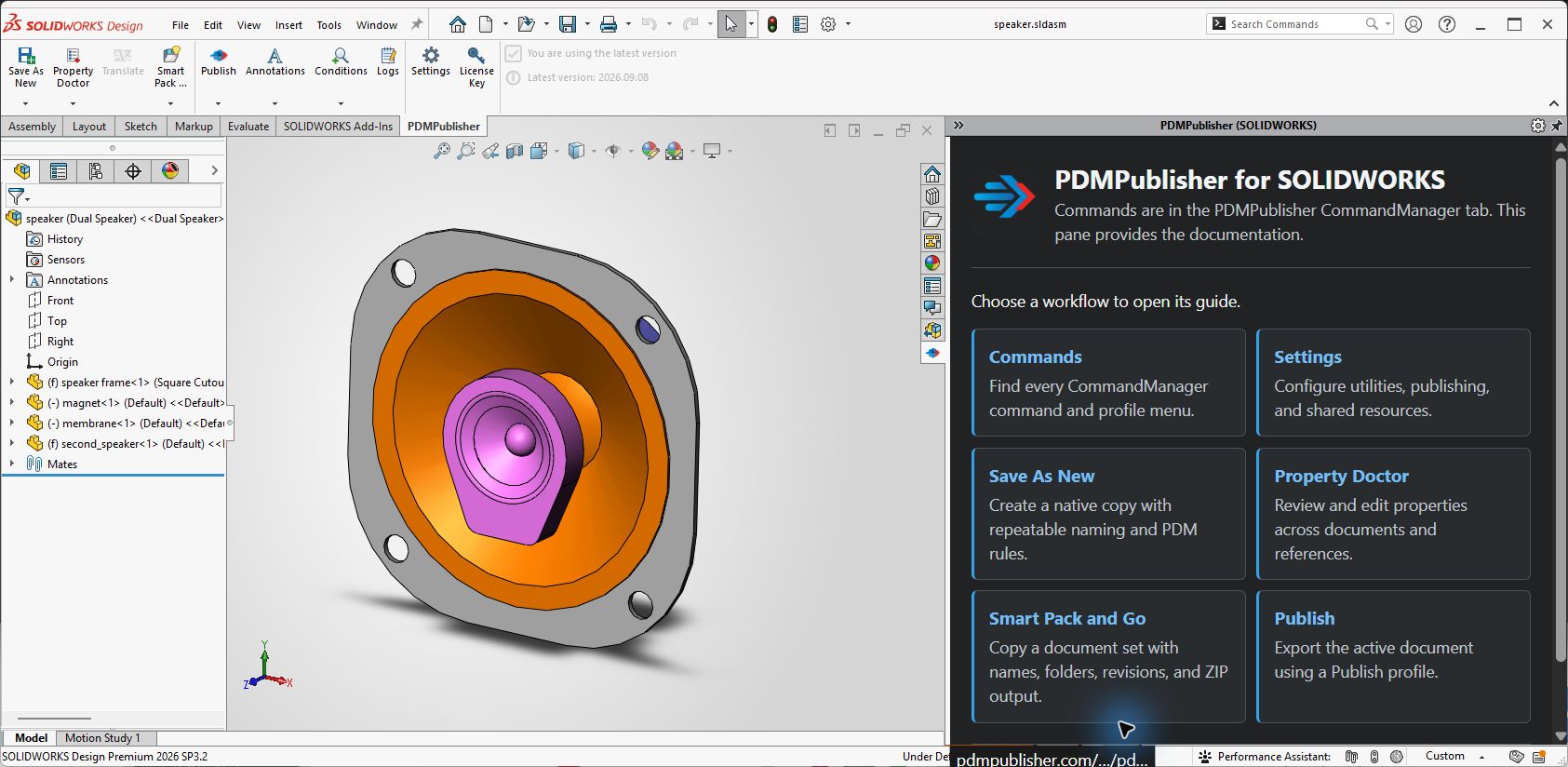Click the Zoom to Area icon
The width and height of the screenshot is (1568, 767).
click(466, 151)
